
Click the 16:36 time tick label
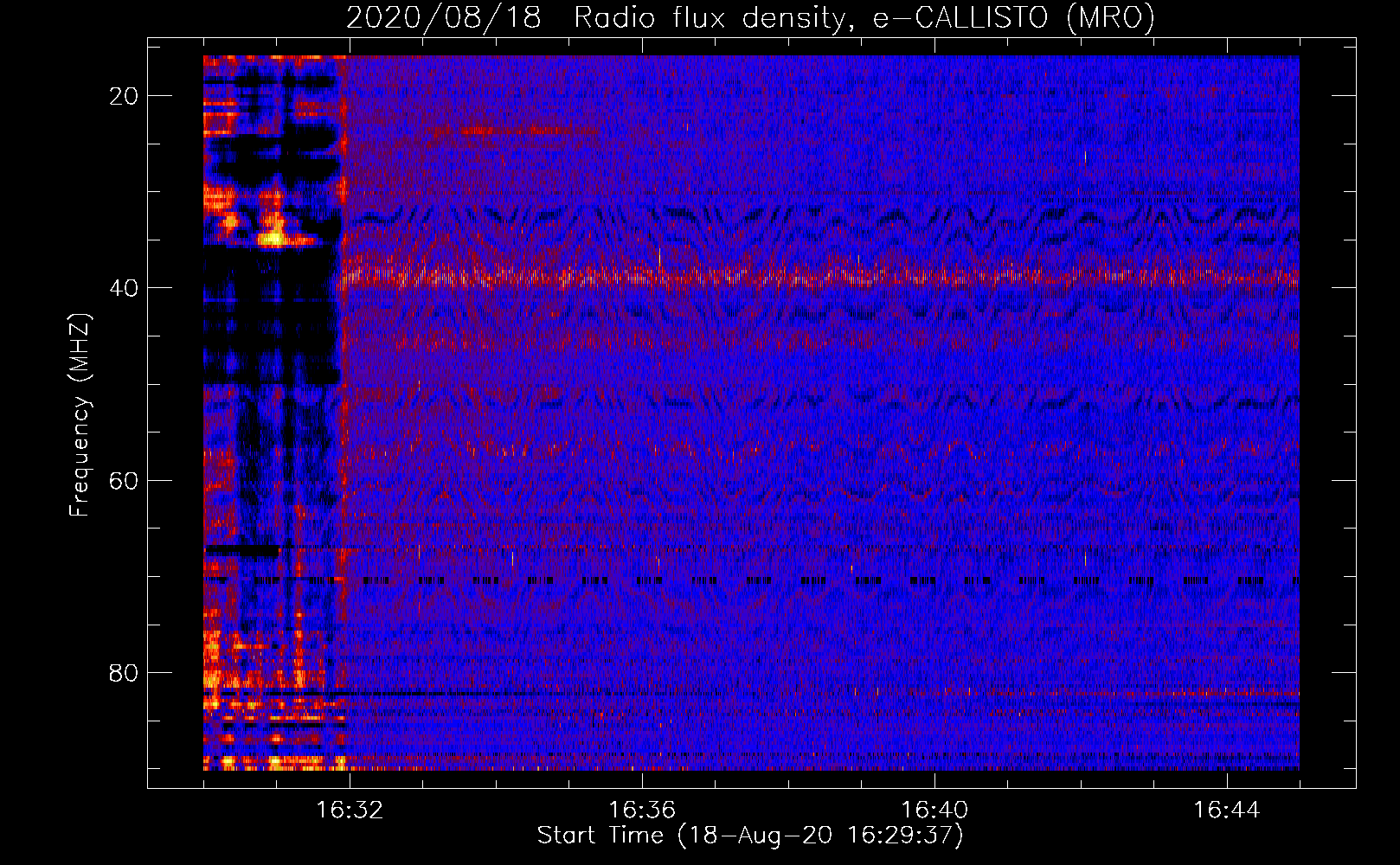642,811
